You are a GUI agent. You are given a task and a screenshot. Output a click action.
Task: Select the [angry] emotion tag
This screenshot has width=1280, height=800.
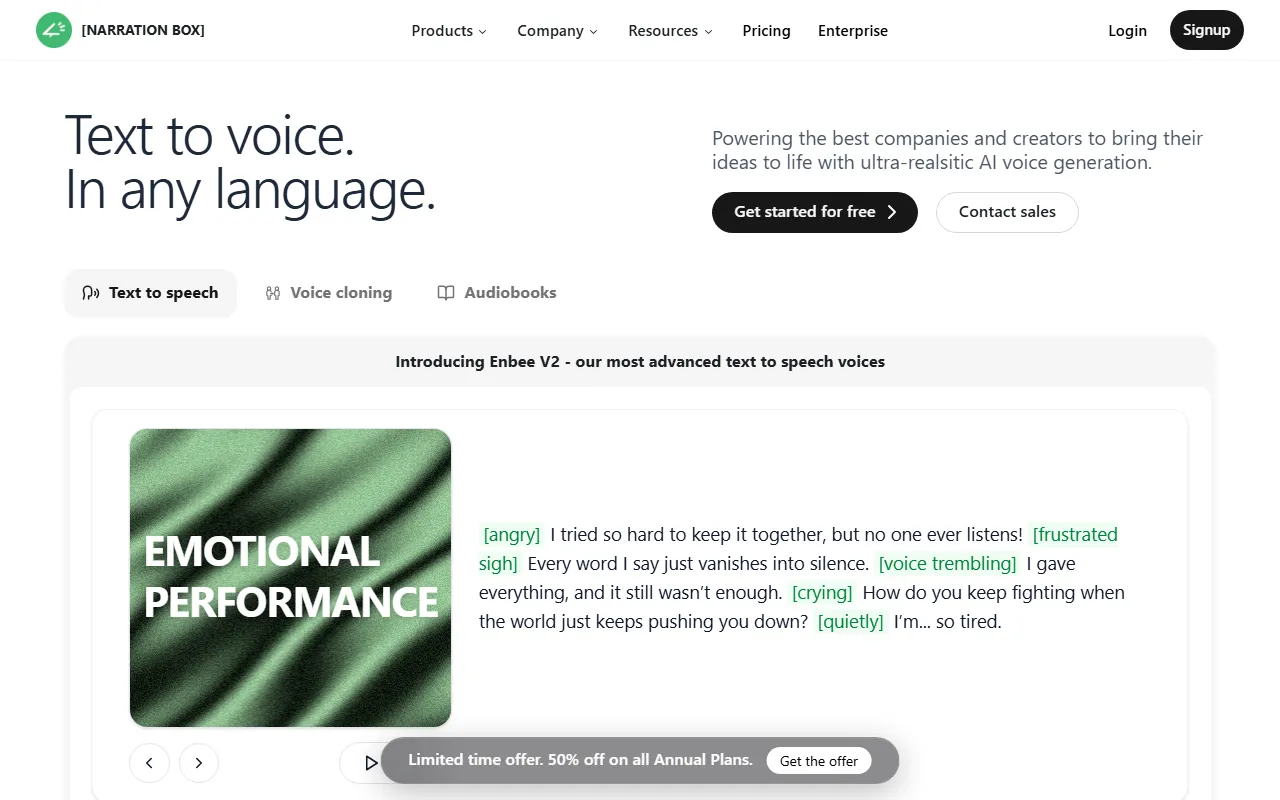coord(511,534)
